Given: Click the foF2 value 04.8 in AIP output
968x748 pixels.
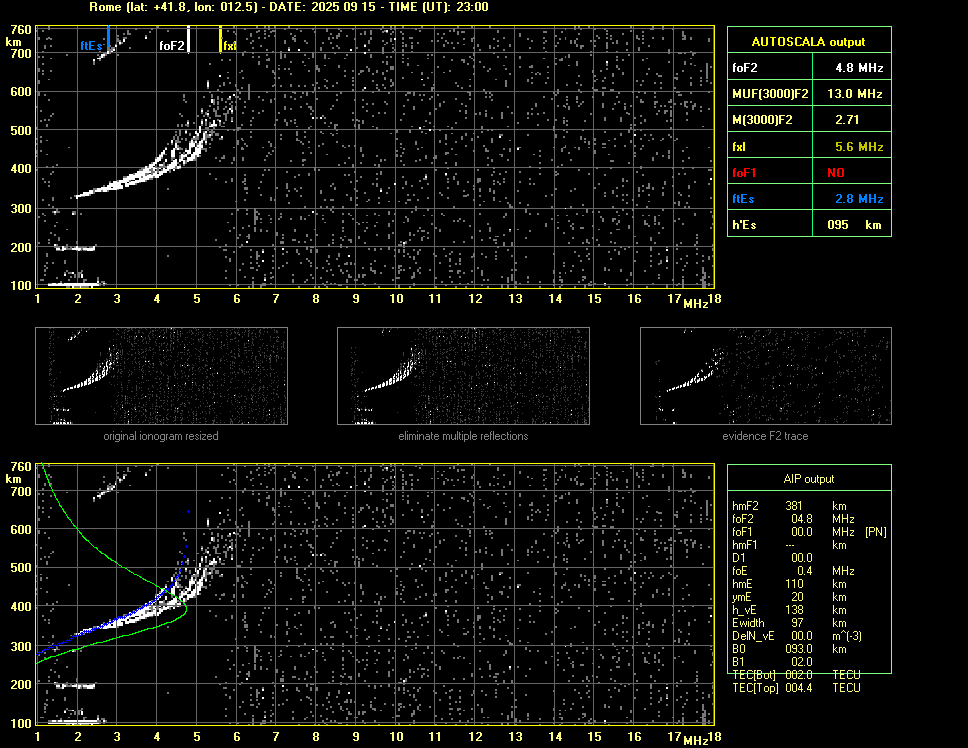Looking at the screenshot, I should point(802,519).
